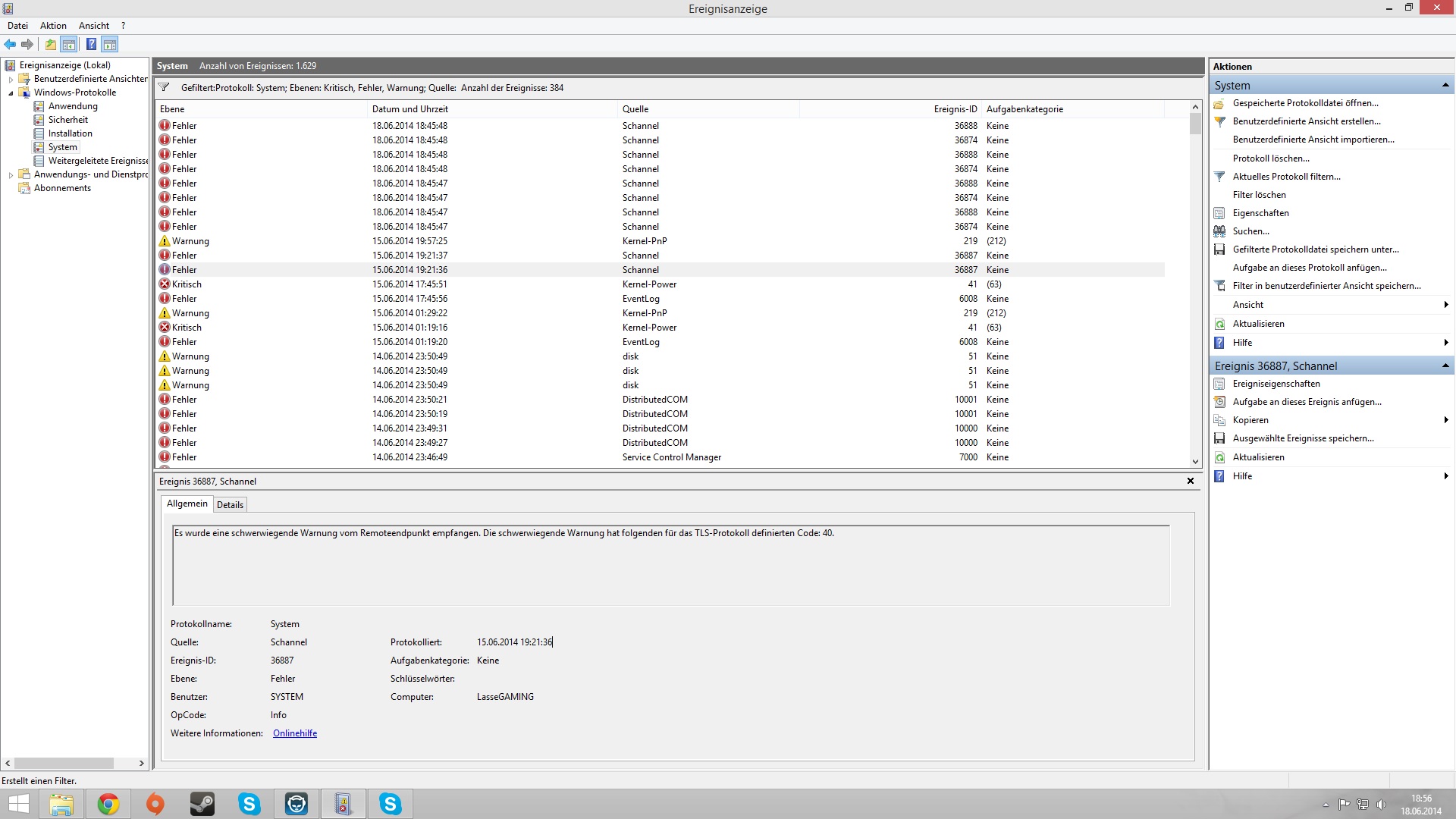Click the binoculars icon next to 'Suchen...'

(x=1219, y=231)
